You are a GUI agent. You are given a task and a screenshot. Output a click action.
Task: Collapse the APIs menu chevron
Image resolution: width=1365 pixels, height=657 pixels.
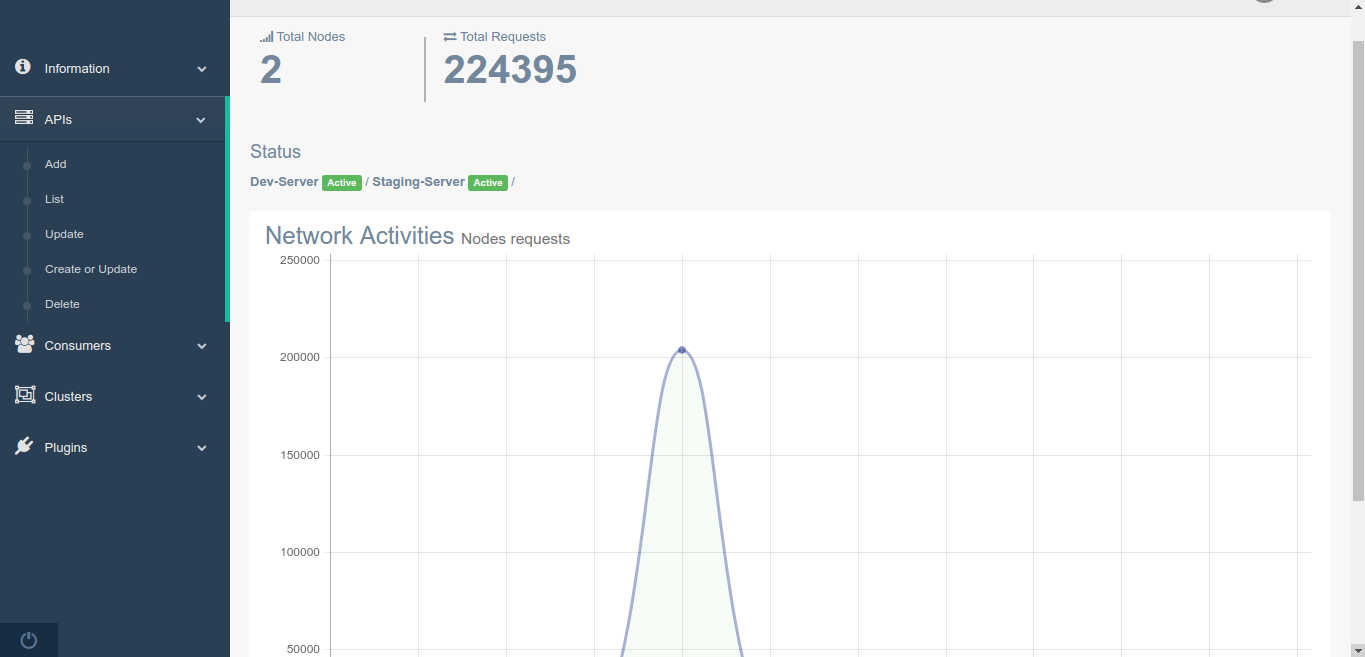pos(201,120)
